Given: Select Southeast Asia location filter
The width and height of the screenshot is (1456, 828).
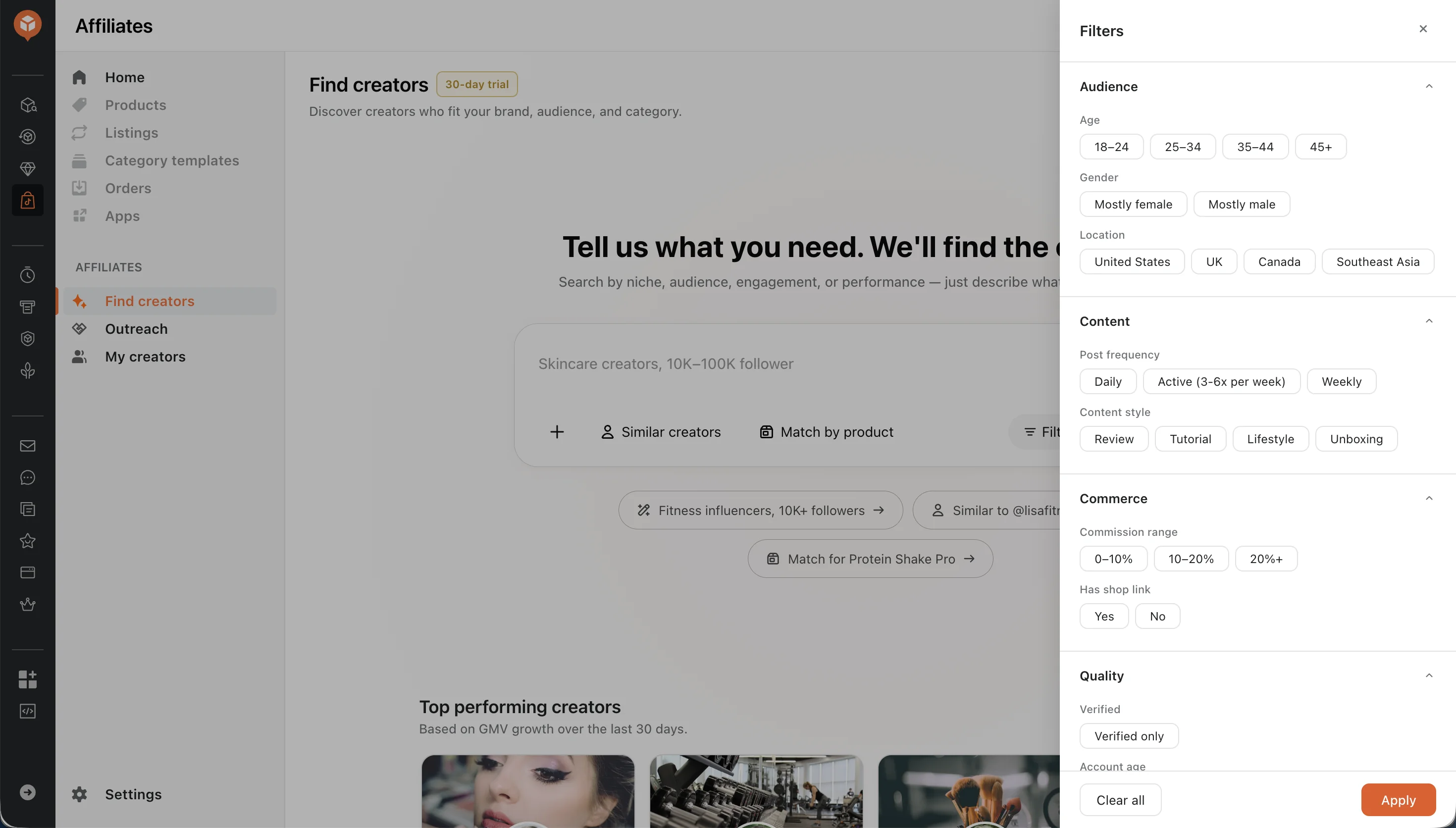Looking at the screenshot, I should [1378, 261].
